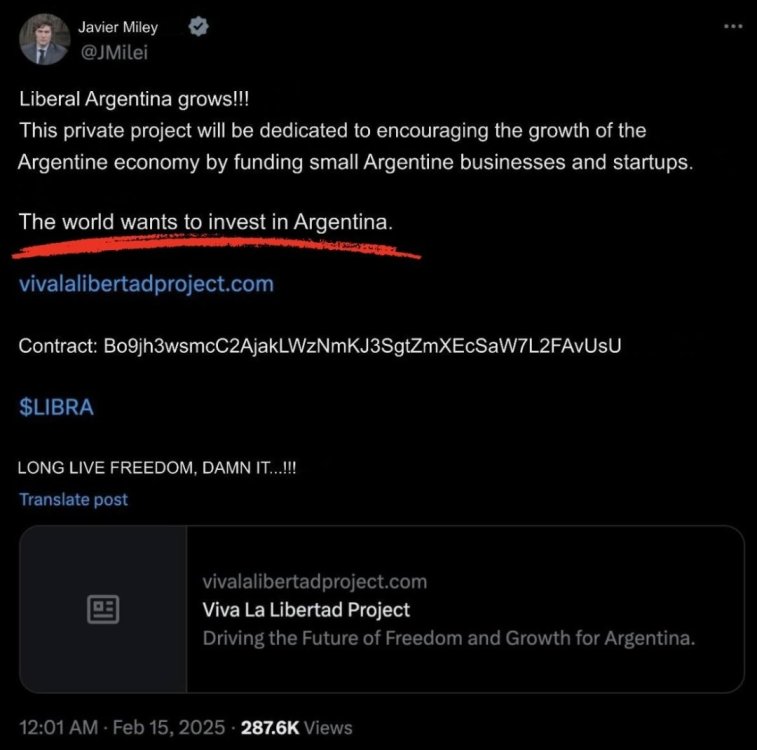This screenshot has width=757, height=750.
Task: Click the underlined 'world wants to invest' sentence
Action: coord(206,222)
